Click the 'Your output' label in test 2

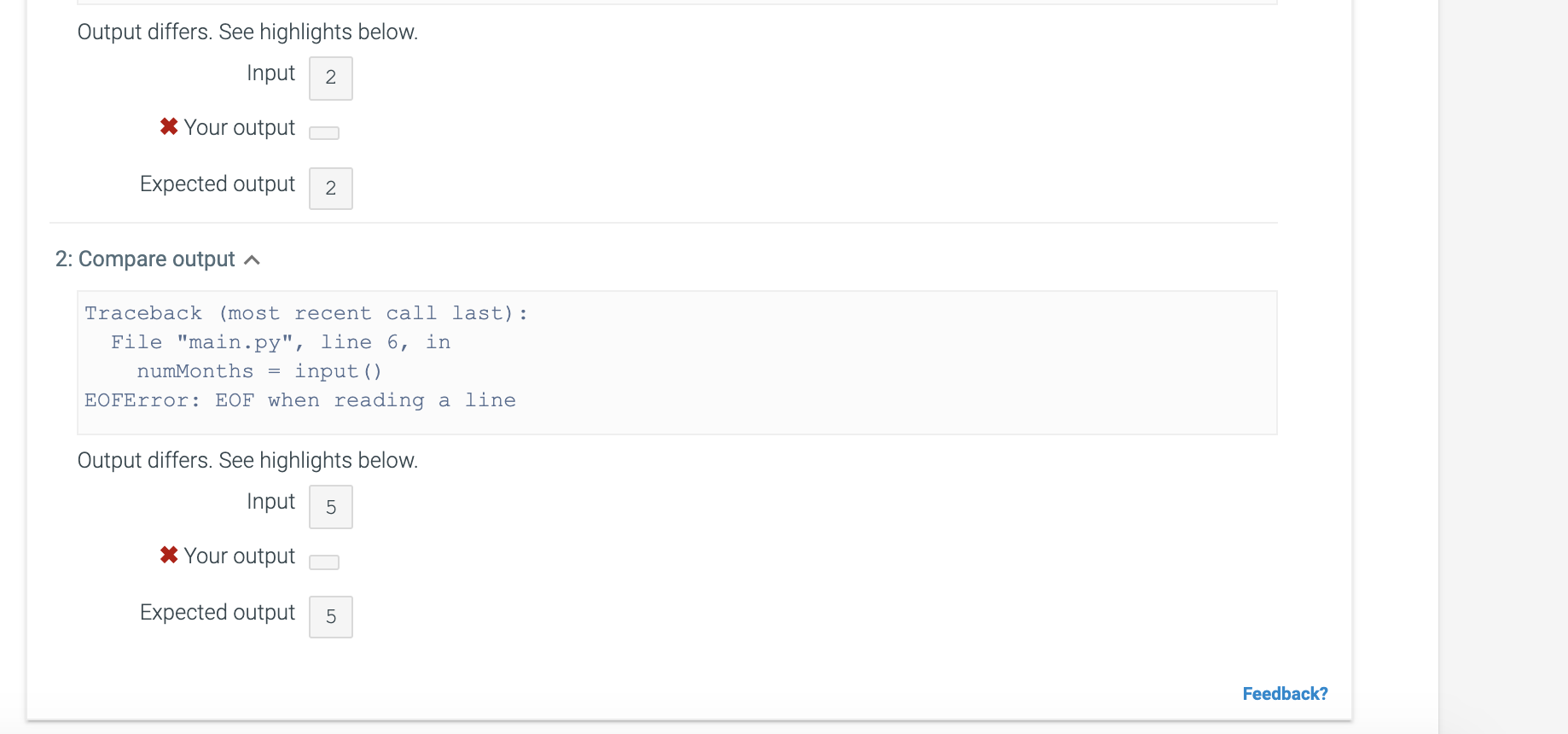pyautogui.click(x=240, y=556)
